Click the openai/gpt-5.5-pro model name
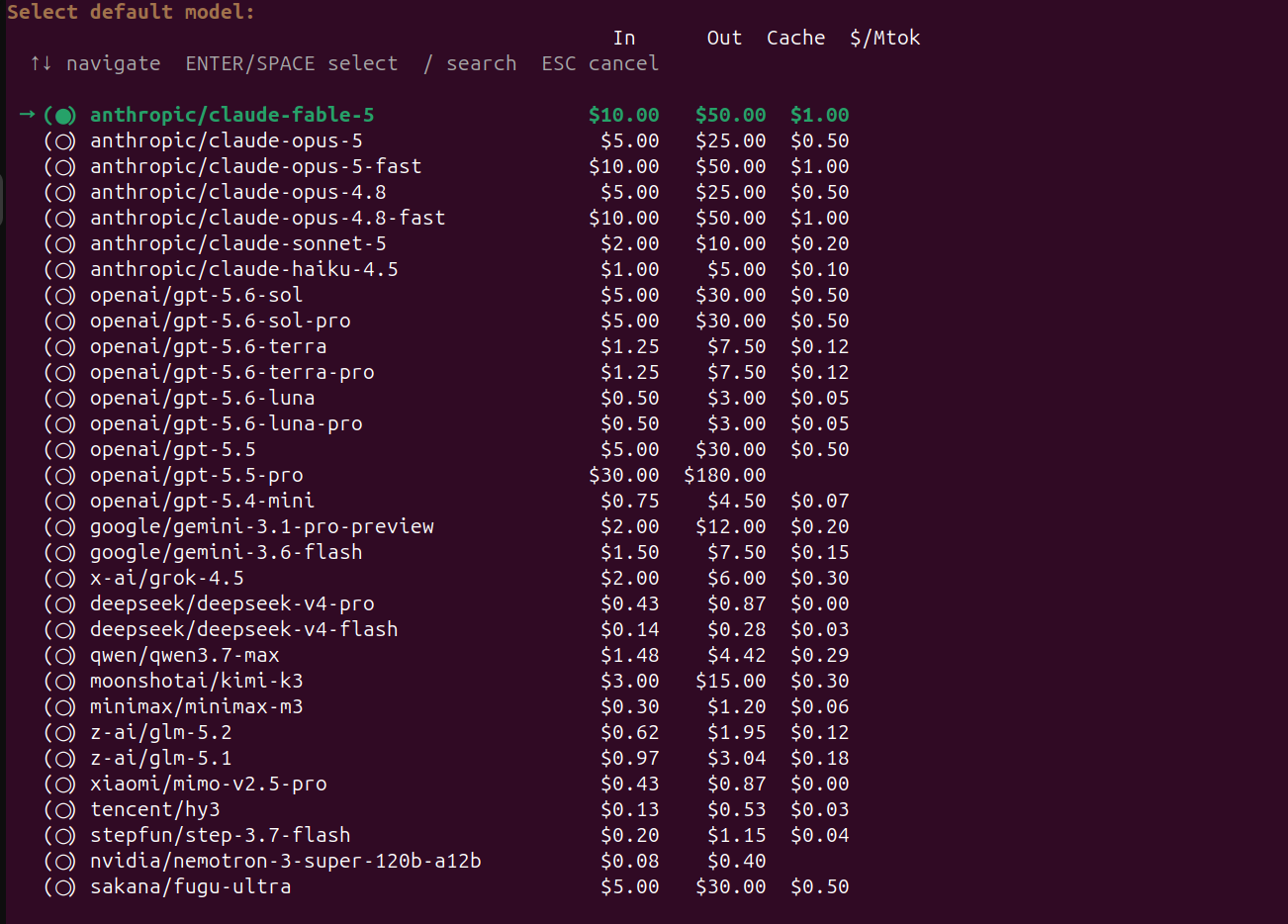This screenshot has width=1288, height=924. pos(196,475)
